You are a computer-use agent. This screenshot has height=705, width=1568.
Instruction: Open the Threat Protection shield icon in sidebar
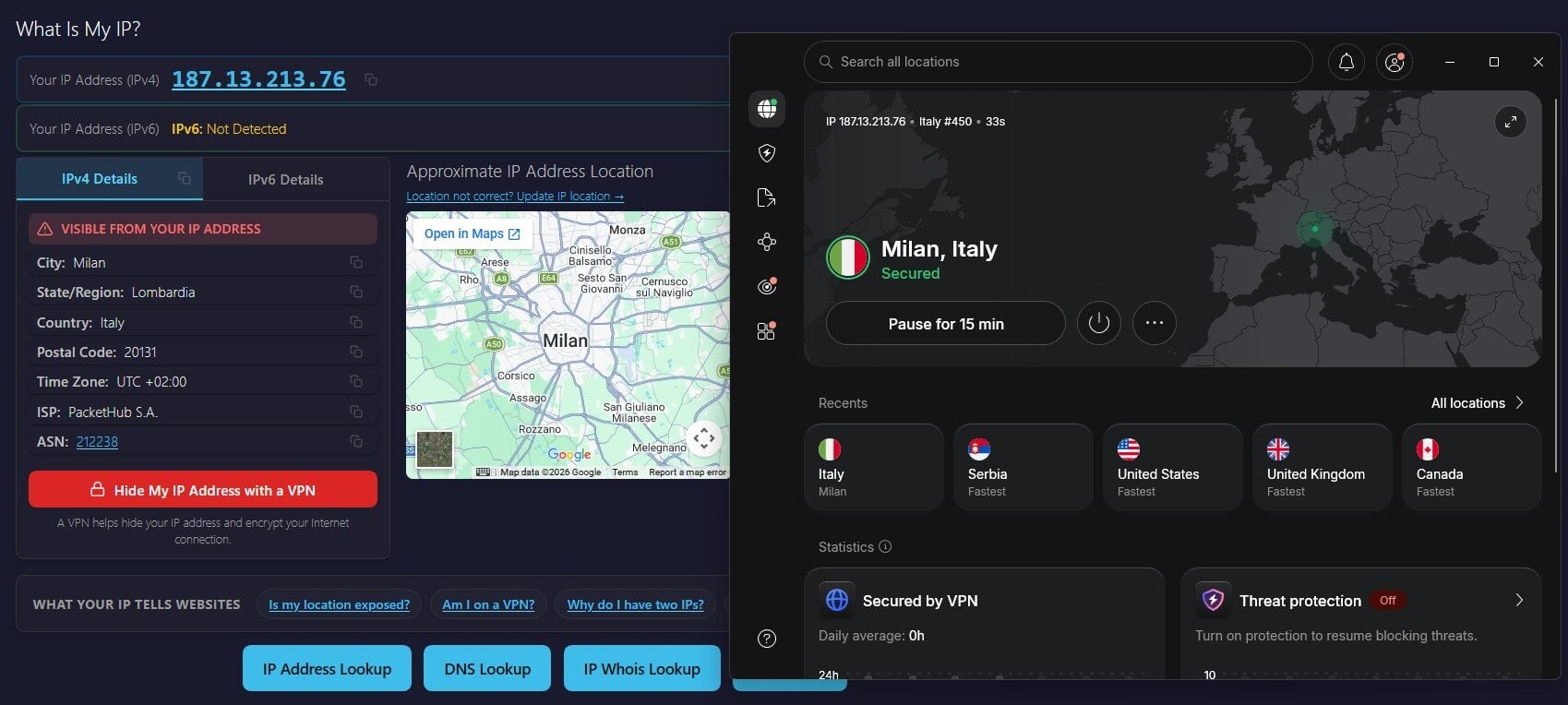pos(767,153)
